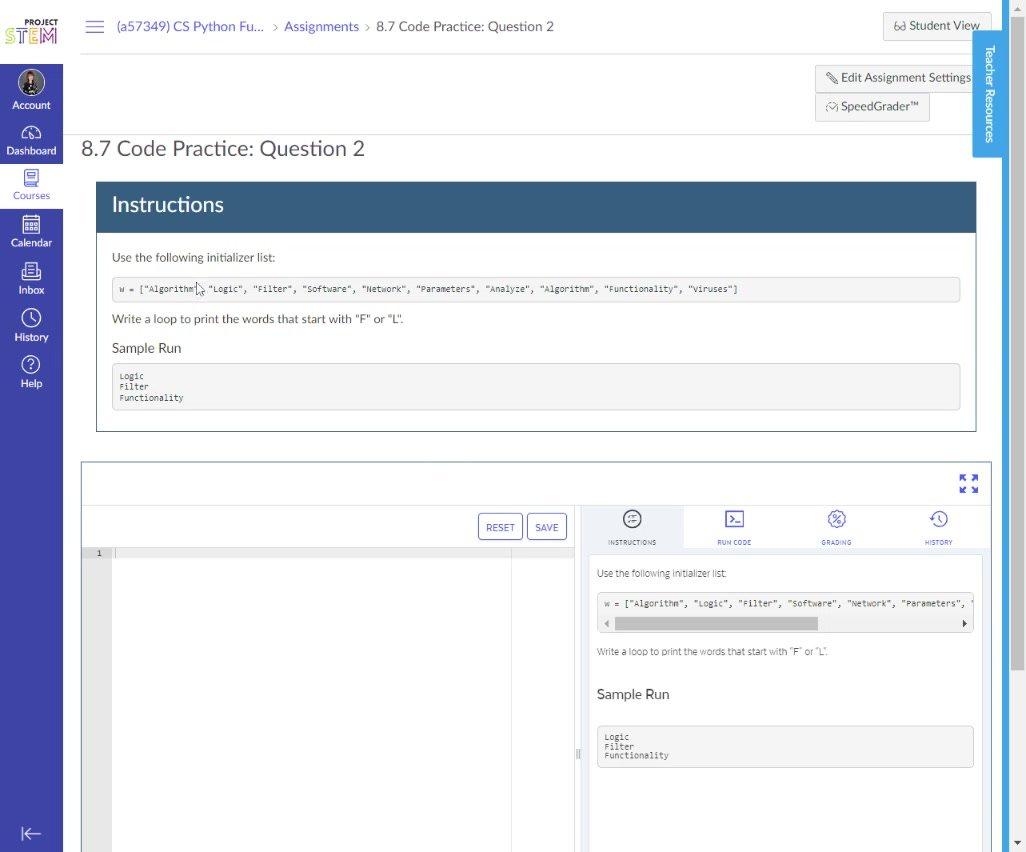Click the Account profile avatar
The width and height of the screenshot is (1026, 852).
[x=31, y=84]
